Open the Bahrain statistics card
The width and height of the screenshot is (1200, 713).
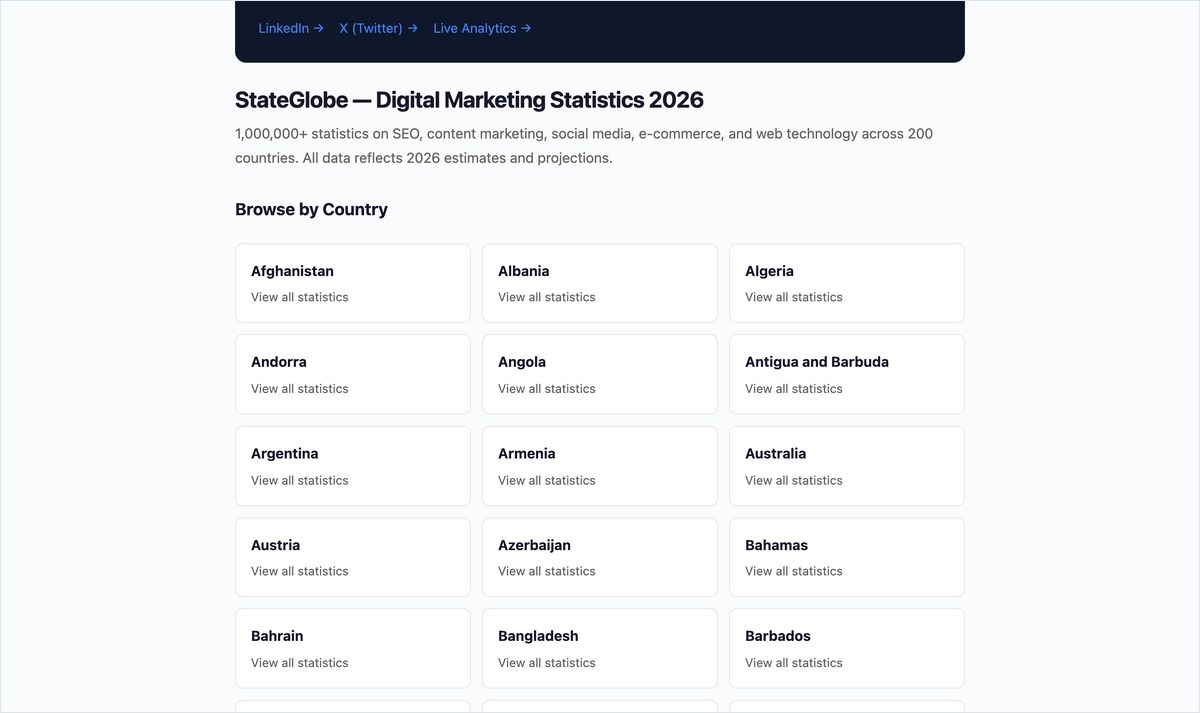(353, 649)
